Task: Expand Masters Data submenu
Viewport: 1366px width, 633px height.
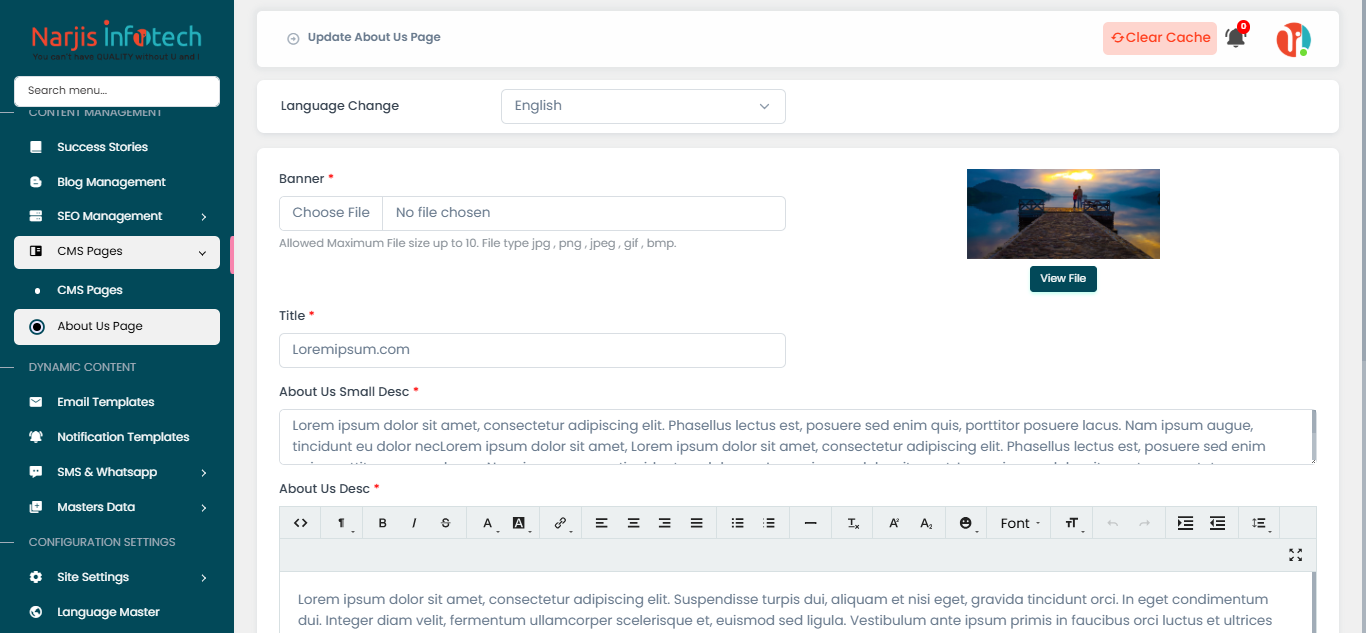Action: [117, 507]
